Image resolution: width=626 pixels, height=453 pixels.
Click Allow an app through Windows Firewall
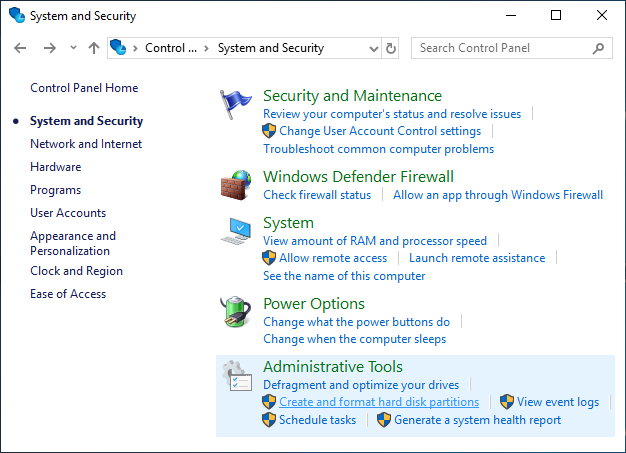[x=498, y=195]
